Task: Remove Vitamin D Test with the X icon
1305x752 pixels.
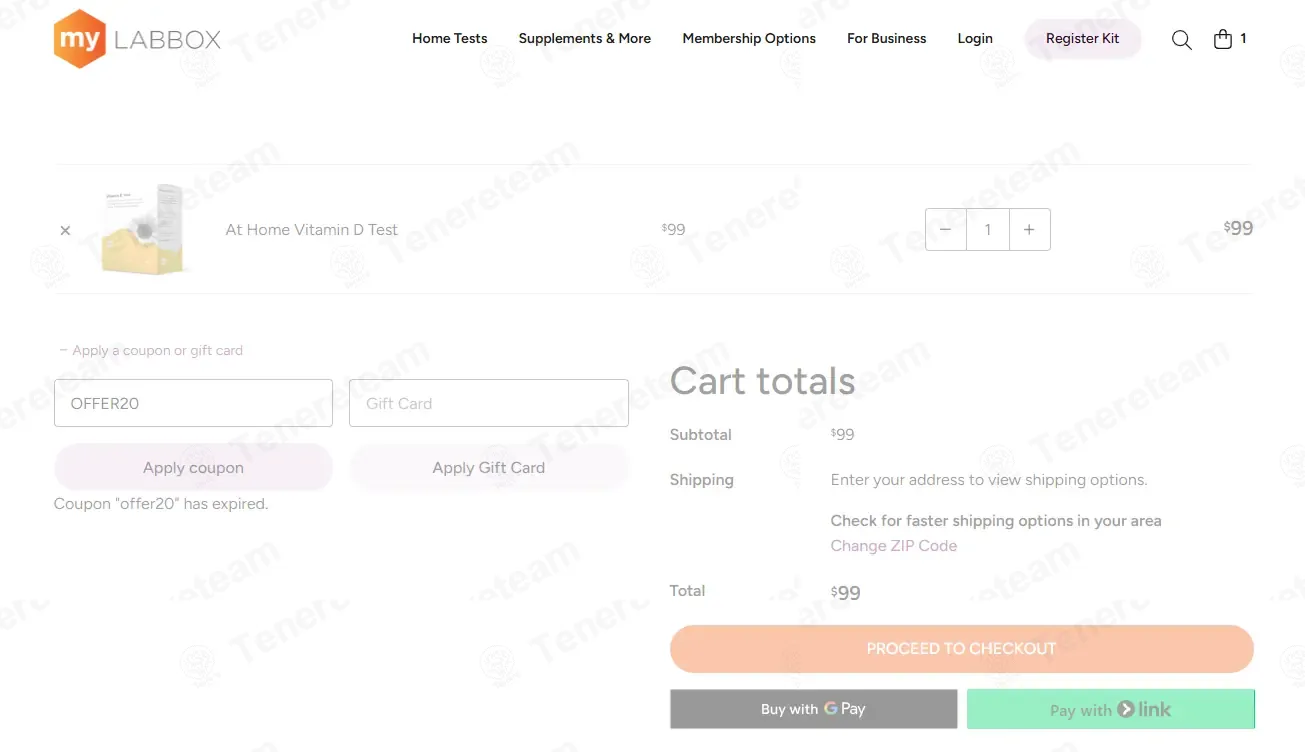Action: pyautogui.click(x=65, y=230)
